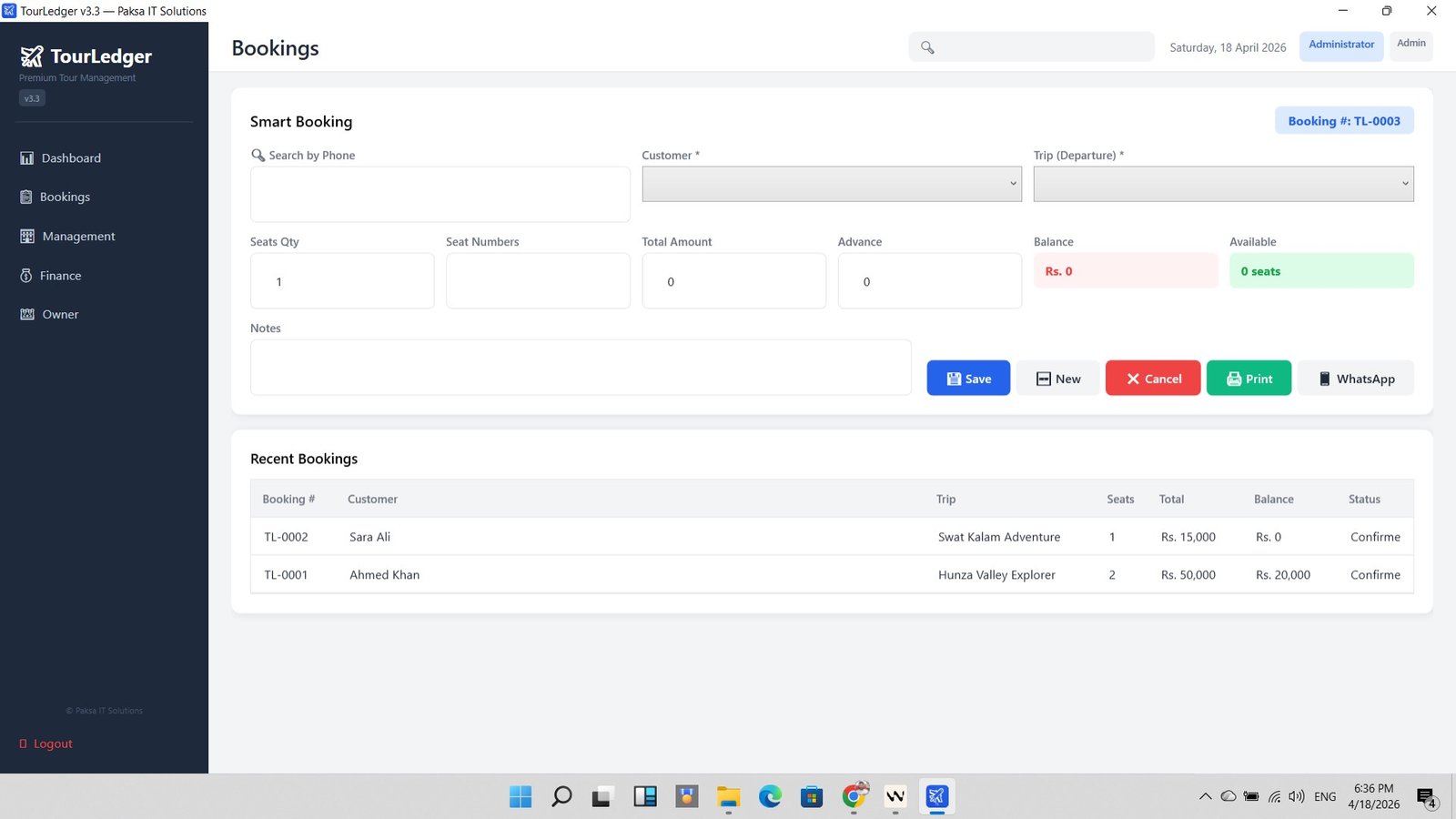This screenshot has height=819, width=1456.
Task: Switch to the Admin tab at top right
Action: point(1410,43)
